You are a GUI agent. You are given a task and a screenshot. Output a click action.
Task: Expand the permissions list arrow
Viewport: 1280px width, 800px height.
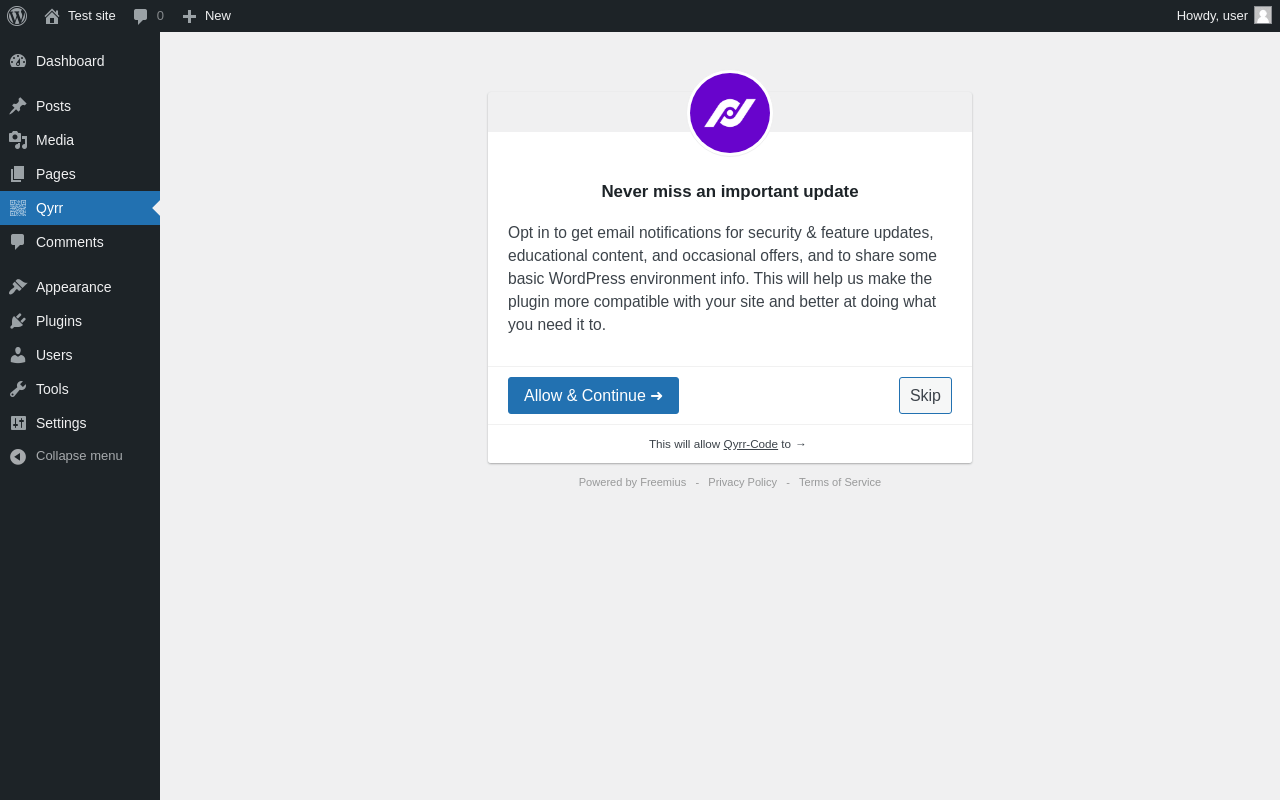coord(801,444)
